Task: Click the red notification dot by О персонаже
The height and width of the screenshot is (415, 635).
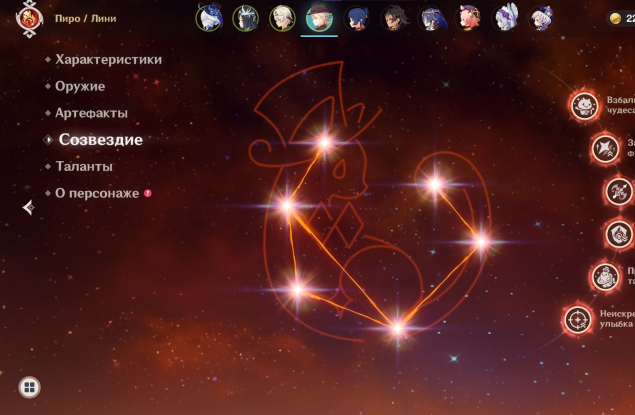Action: [148, 193]
